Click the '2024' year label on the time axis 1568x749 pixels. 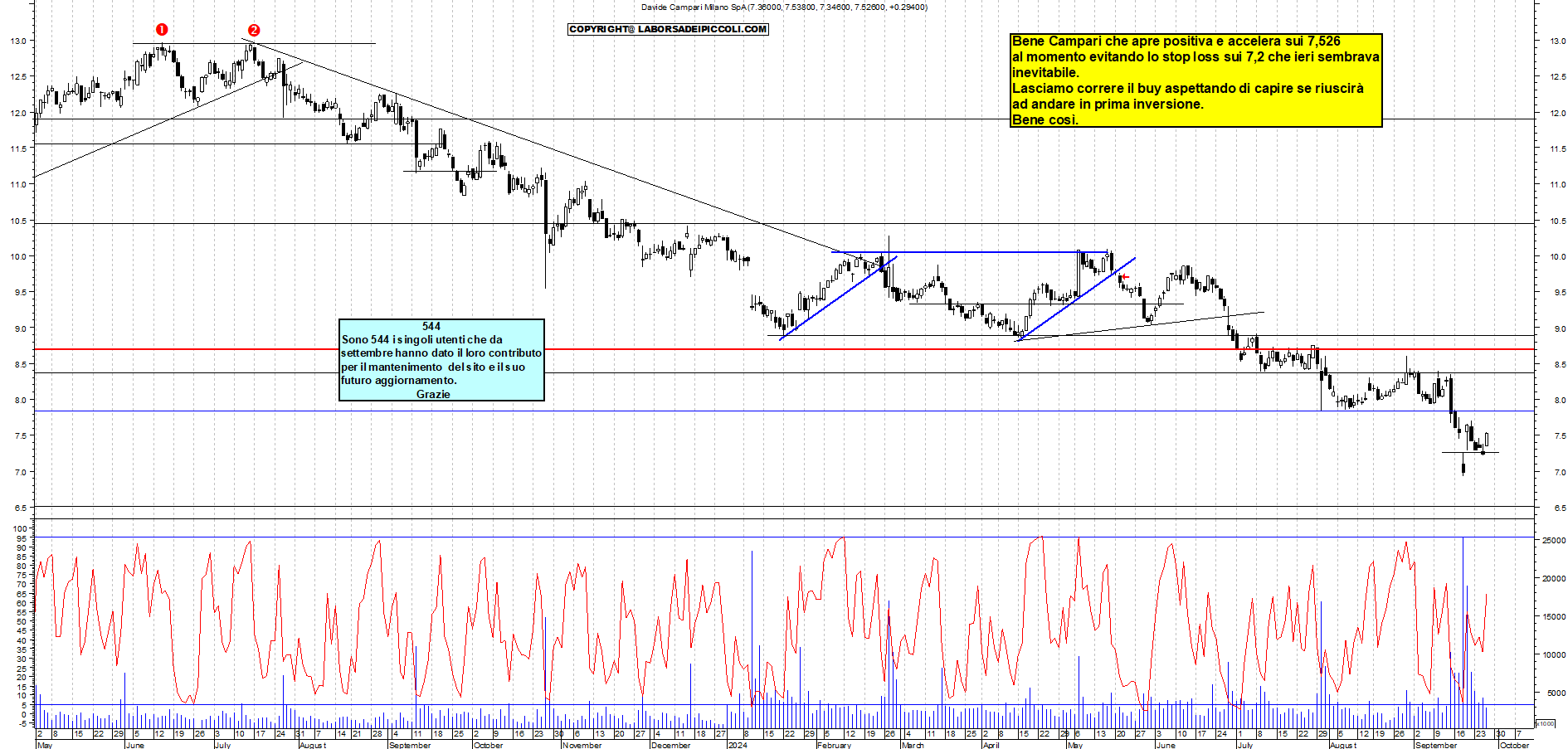tap(737, 745)
